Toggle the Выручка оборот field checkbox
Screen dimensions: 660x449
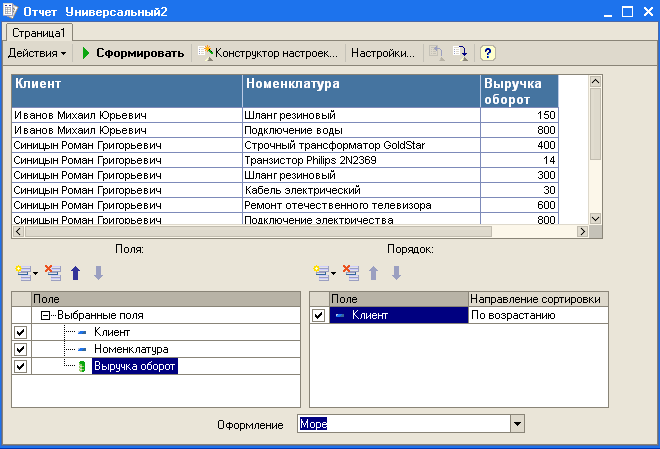(21, 366)
